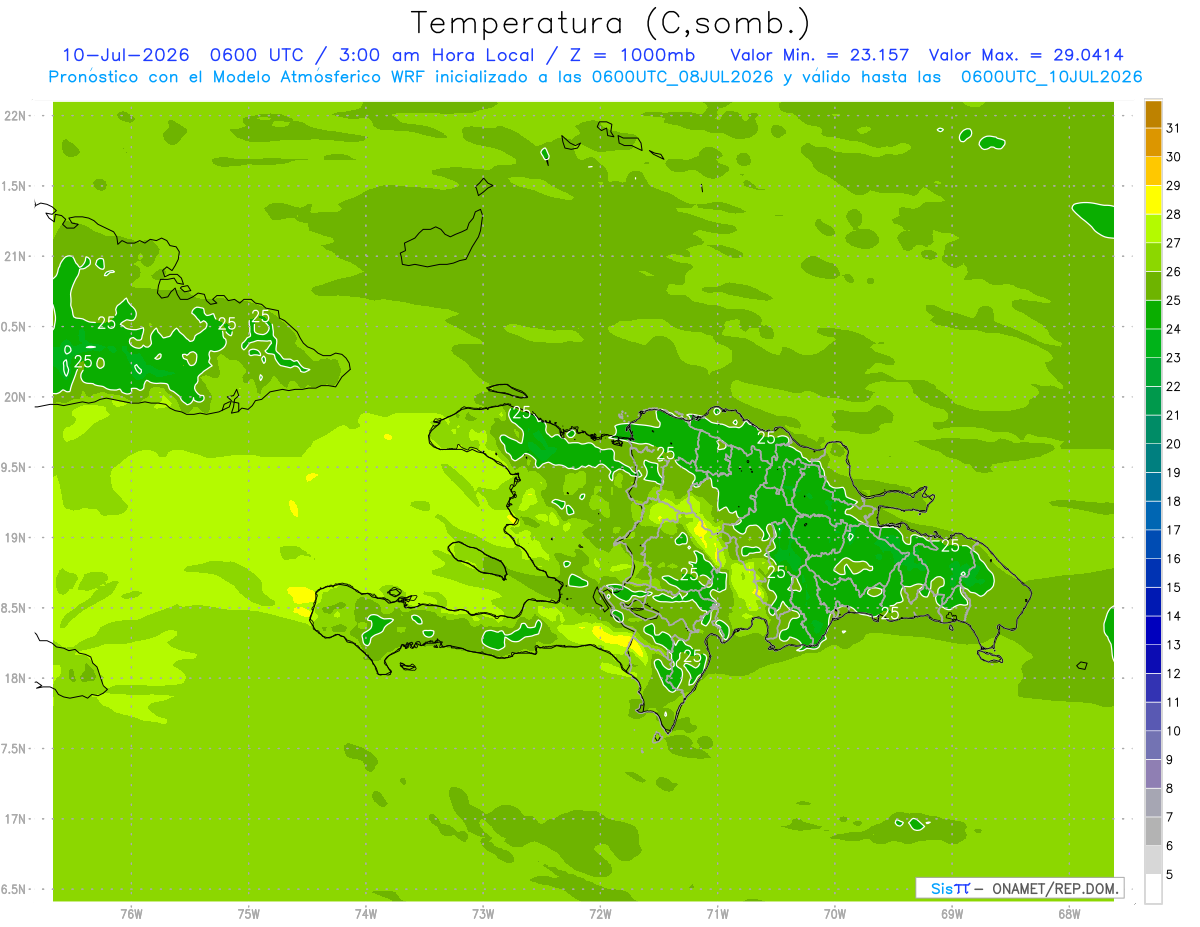The image size is (1200, 927).
Task: Pick the purple colorbar swatch between 8 and 9
Action: coord(1153,774)
